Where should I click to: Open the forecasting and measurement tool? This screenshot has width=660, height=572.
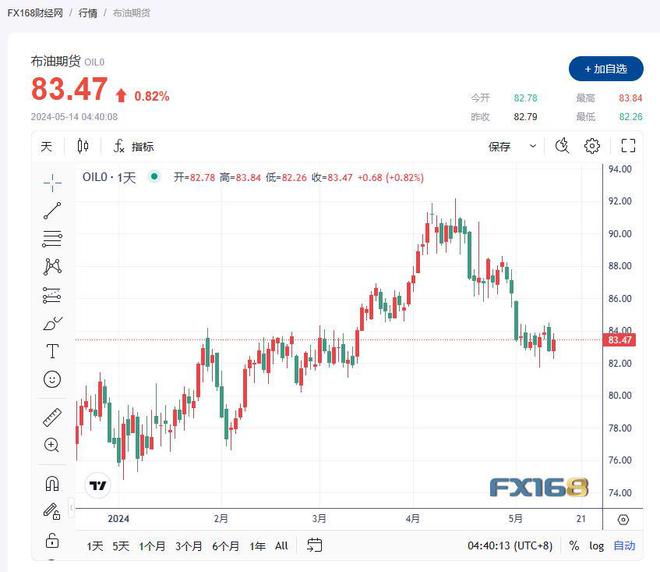[x=52, y=295]
